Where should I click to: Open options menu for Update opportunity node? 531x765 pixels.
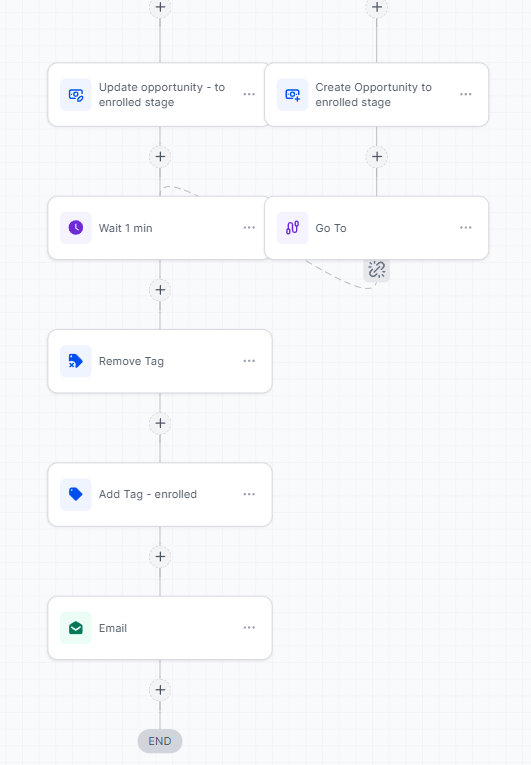coord(249,94)
